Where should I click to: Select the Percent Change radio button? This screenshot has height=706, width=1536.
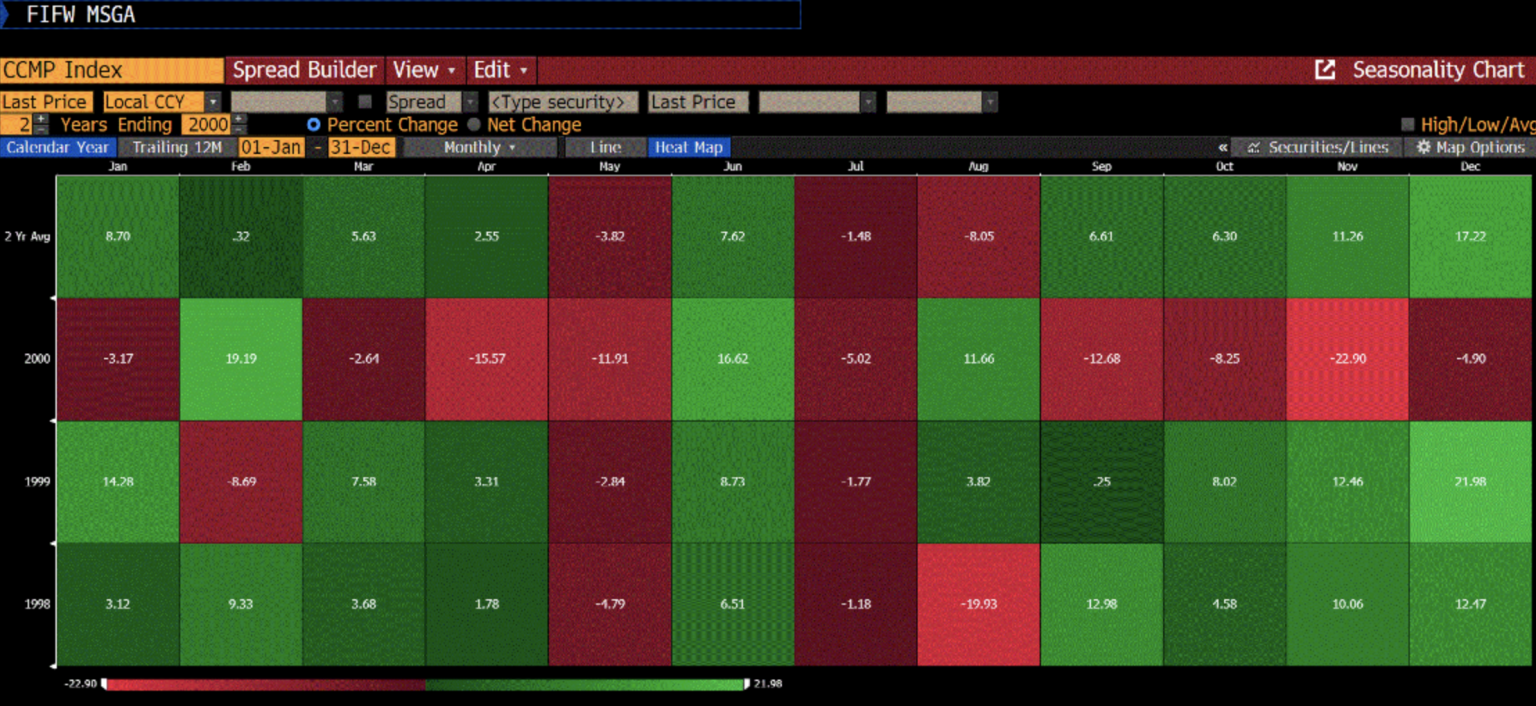pos(314,125)
